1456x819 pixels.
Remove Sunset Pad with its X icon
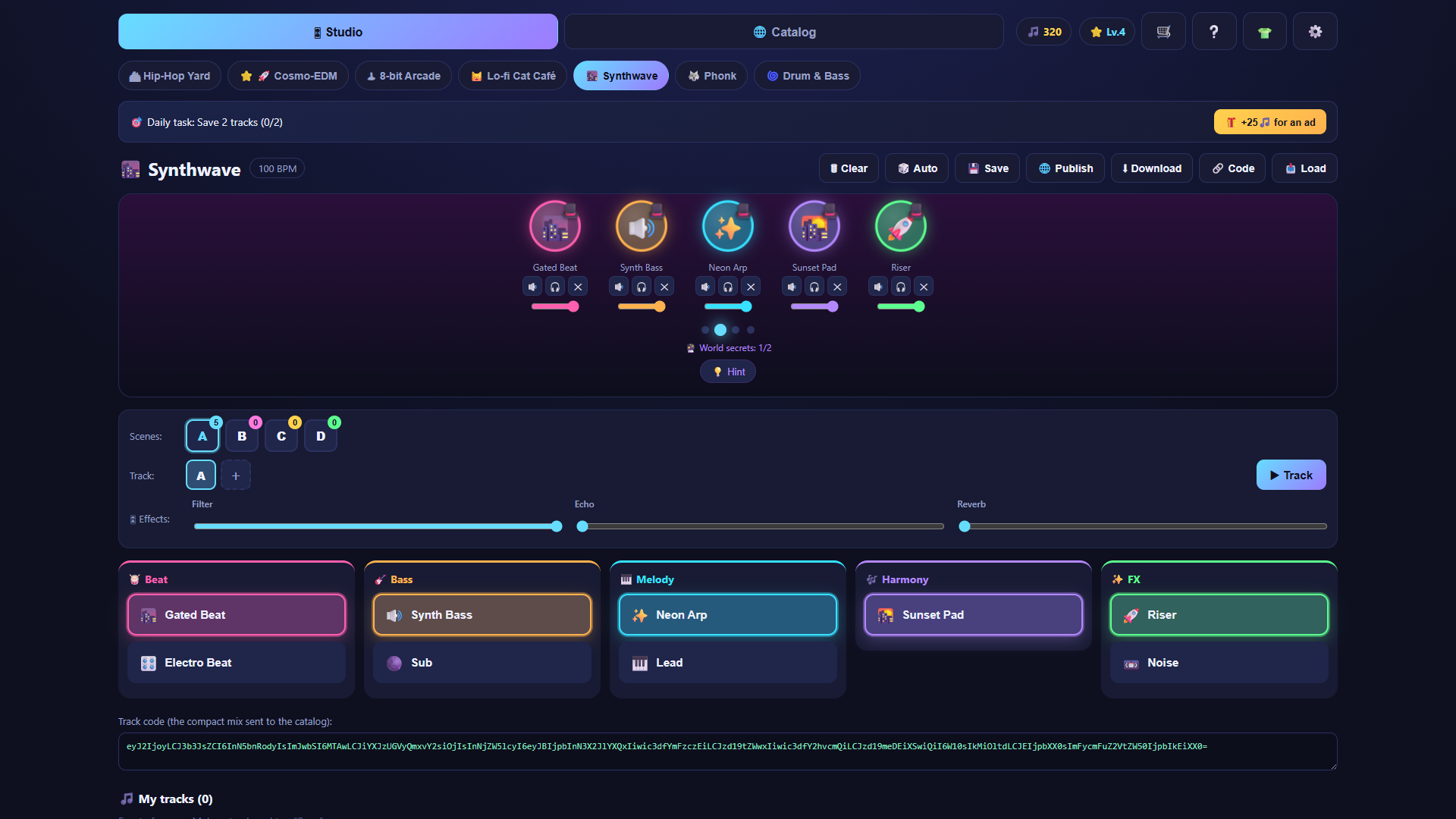tap(837, 287)
